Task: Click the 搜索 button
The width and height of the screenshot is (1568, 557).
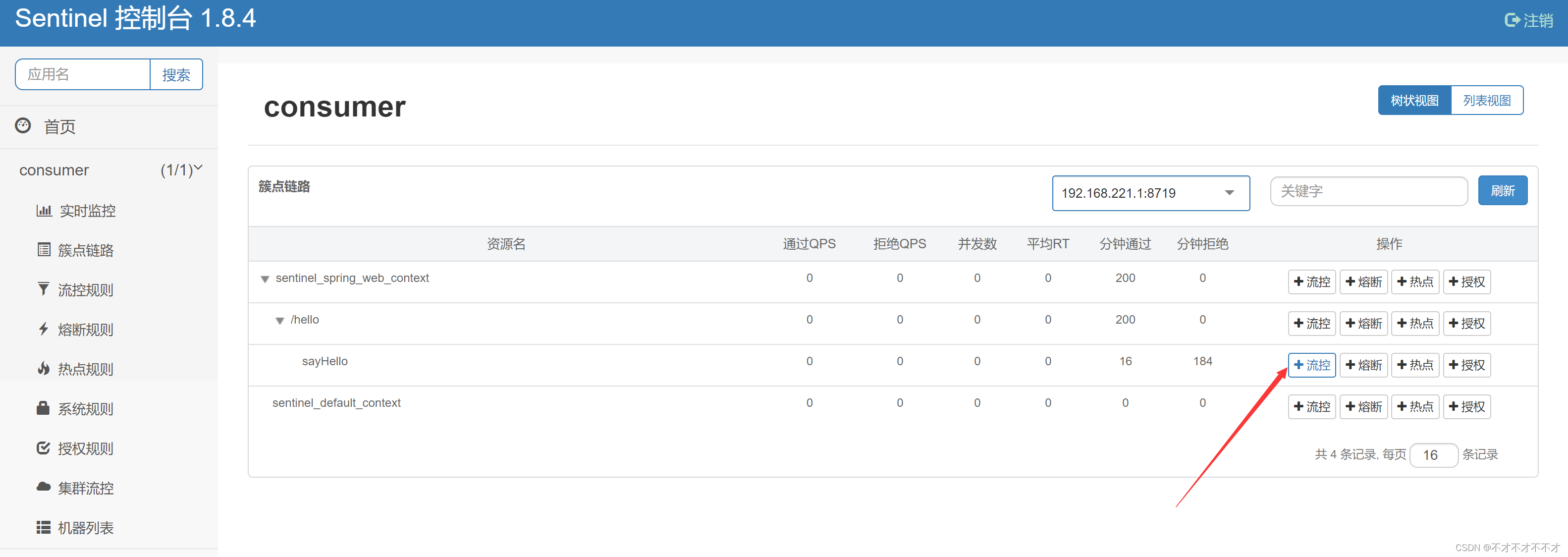Action: click(x=176, y=74)
